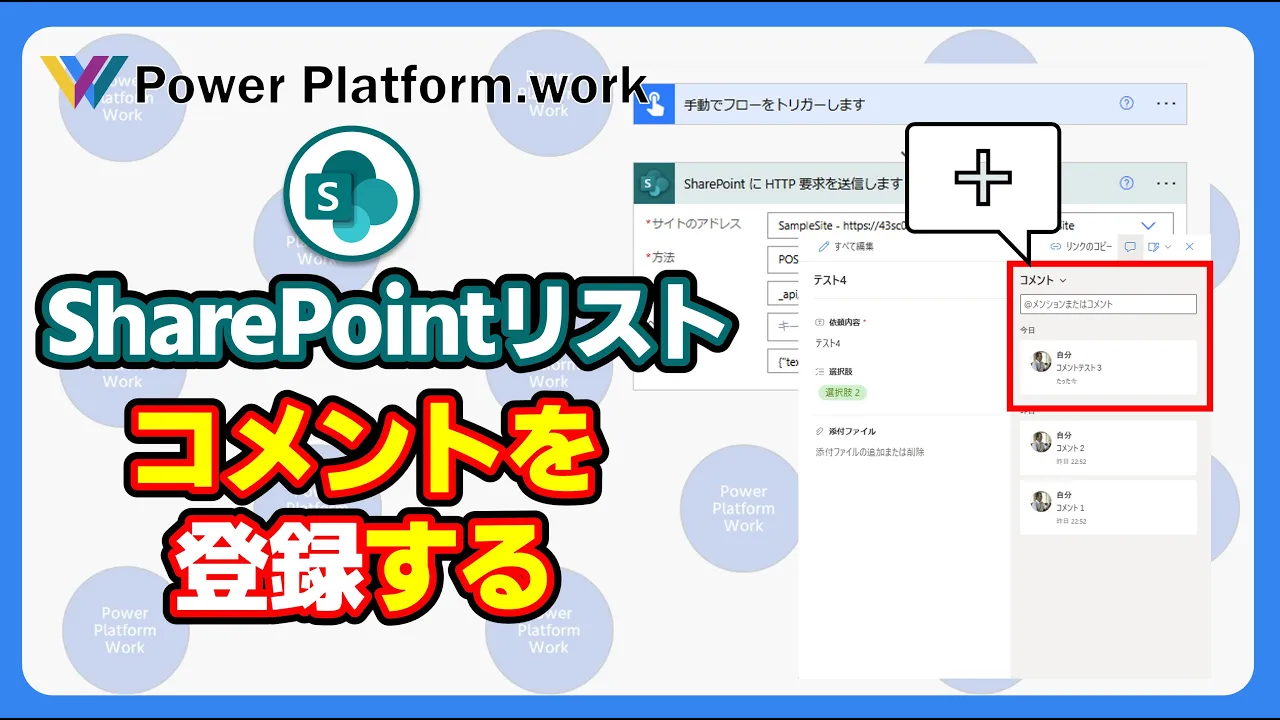Select the 'コメント1' comment card
1280x720 pixels.
(1108, 507)
